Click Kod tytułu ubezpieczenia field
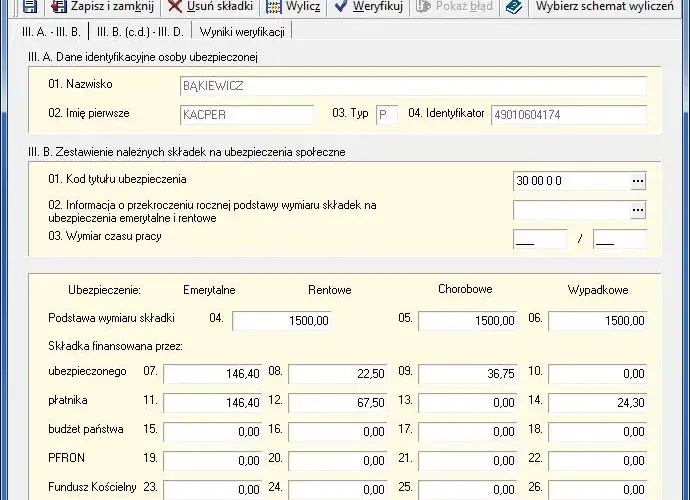 (571, 181)
